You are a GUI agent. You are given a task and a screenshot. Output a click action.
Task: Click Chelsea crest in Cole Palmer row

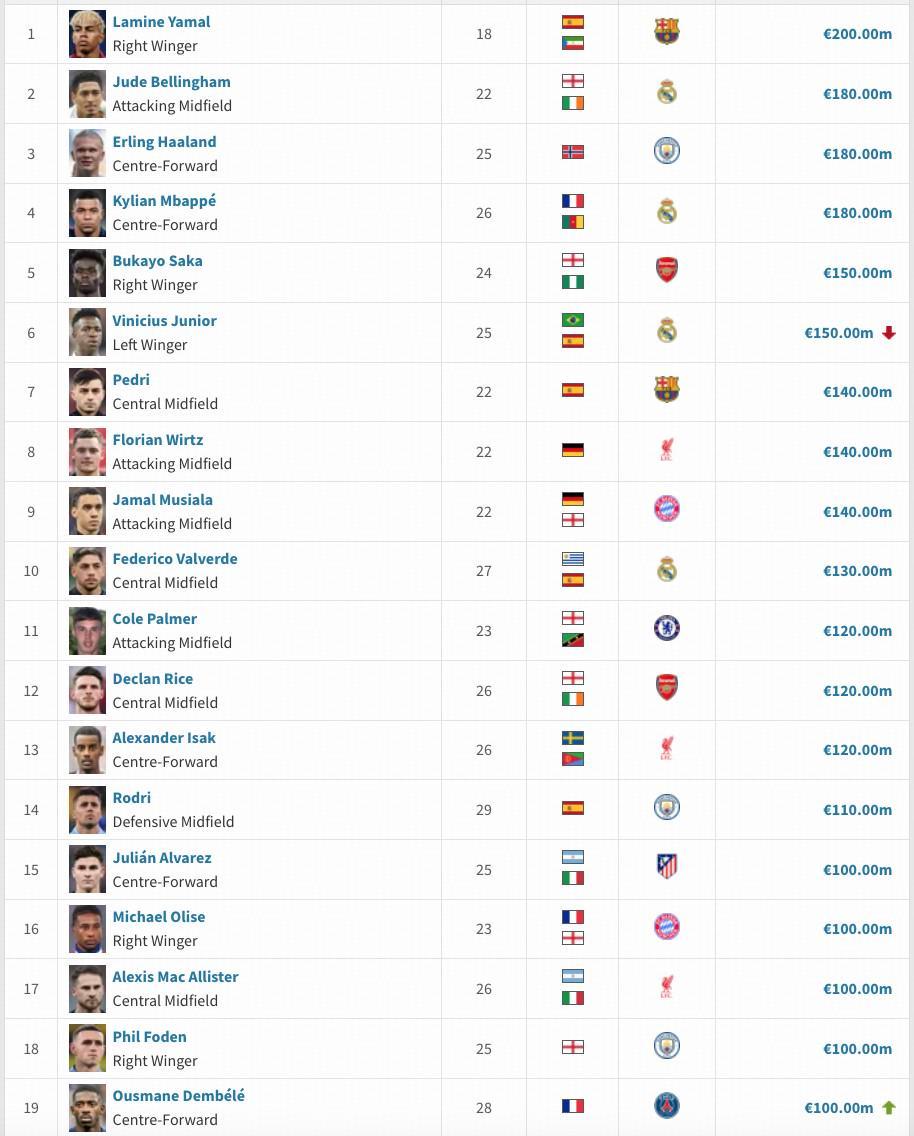[667, 629]
